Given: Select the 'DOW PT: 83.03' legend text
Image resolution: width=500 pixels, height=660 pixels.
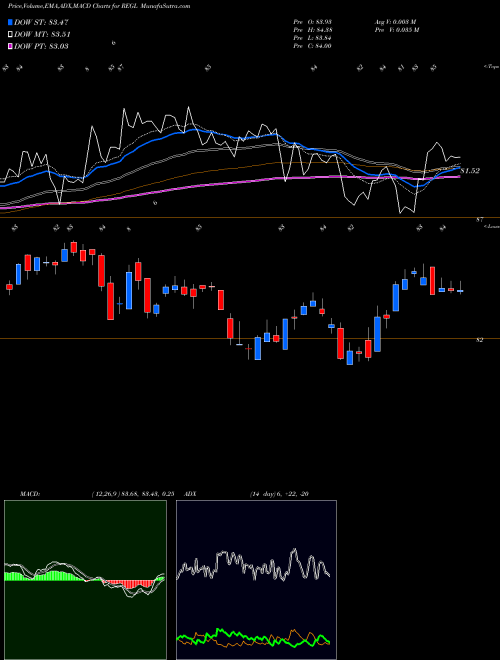Looking at the screenshot, I should coord(41,46).
